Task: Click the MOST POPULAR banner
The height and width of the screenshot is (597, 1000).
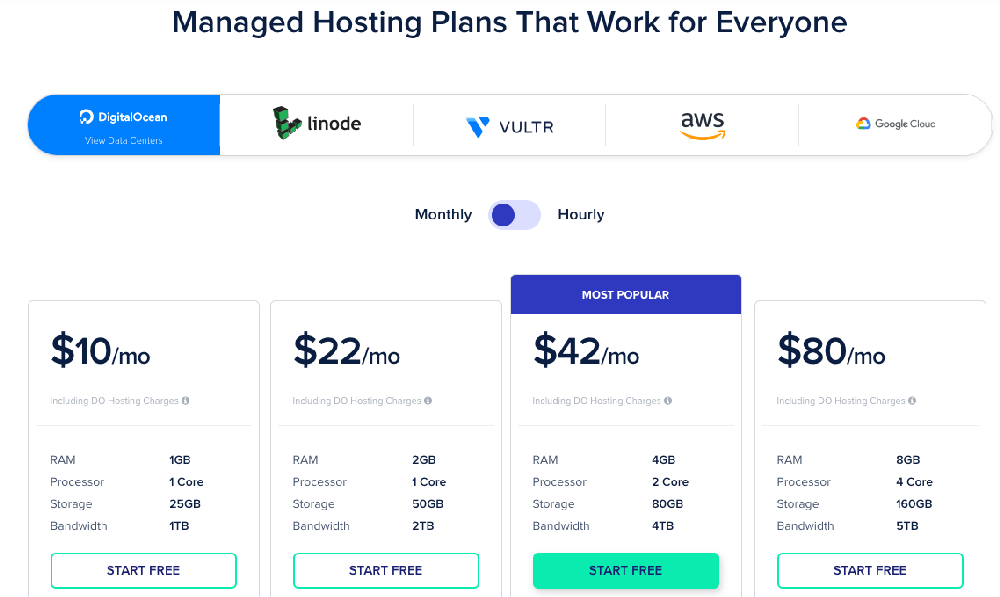Action: [x=625, y=294]
